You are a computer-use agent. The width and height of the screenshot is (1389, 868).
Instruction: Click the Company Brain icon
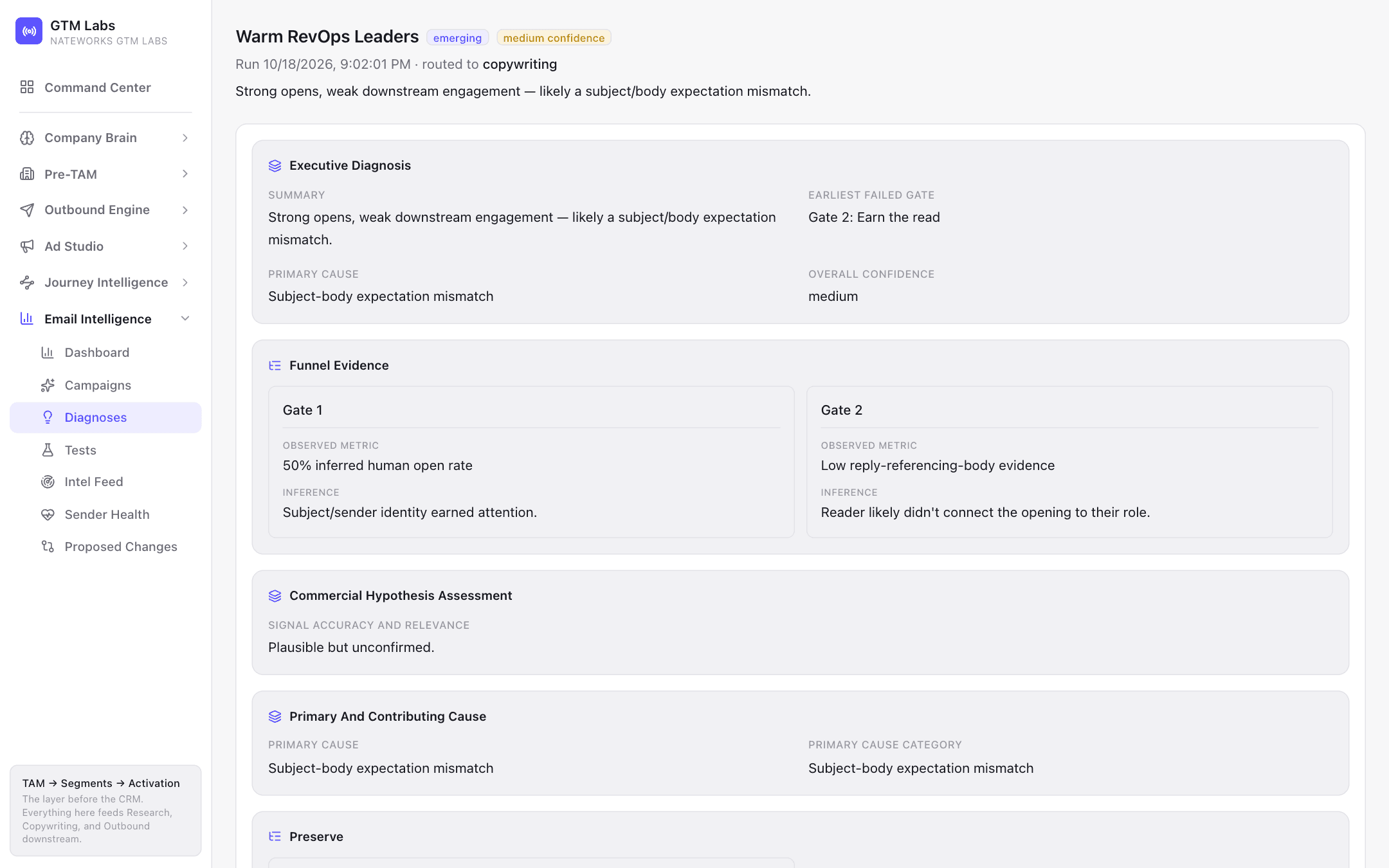click(x=27, y=138)
